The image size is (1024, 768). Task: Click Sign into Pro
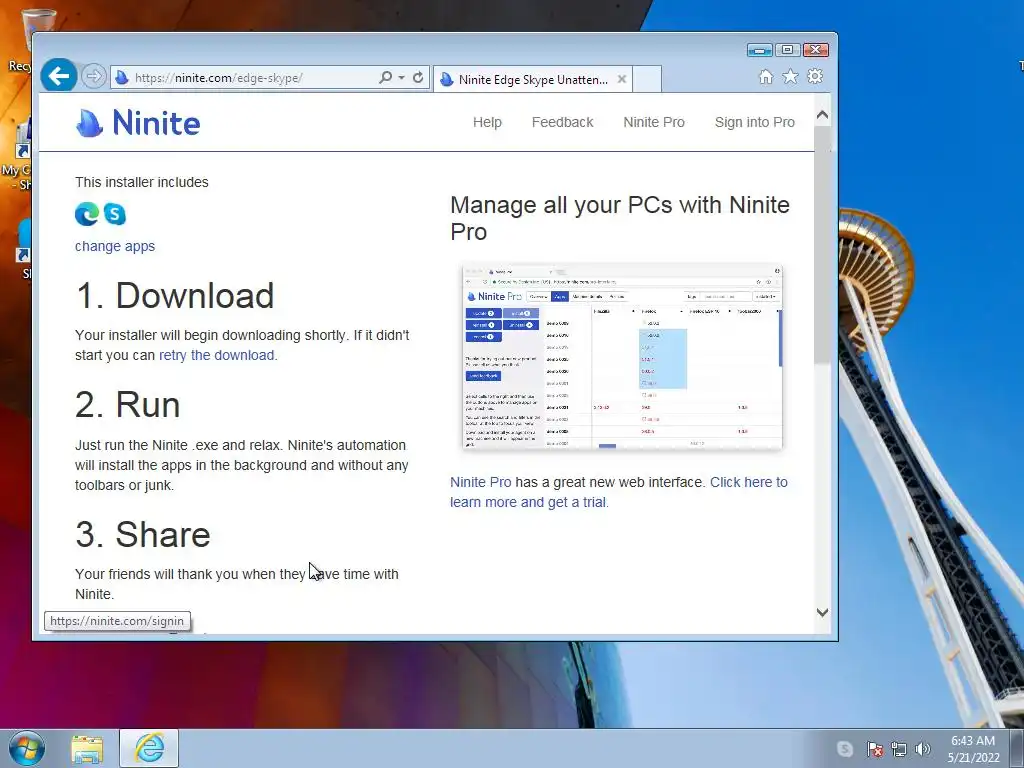pos(754,122)
